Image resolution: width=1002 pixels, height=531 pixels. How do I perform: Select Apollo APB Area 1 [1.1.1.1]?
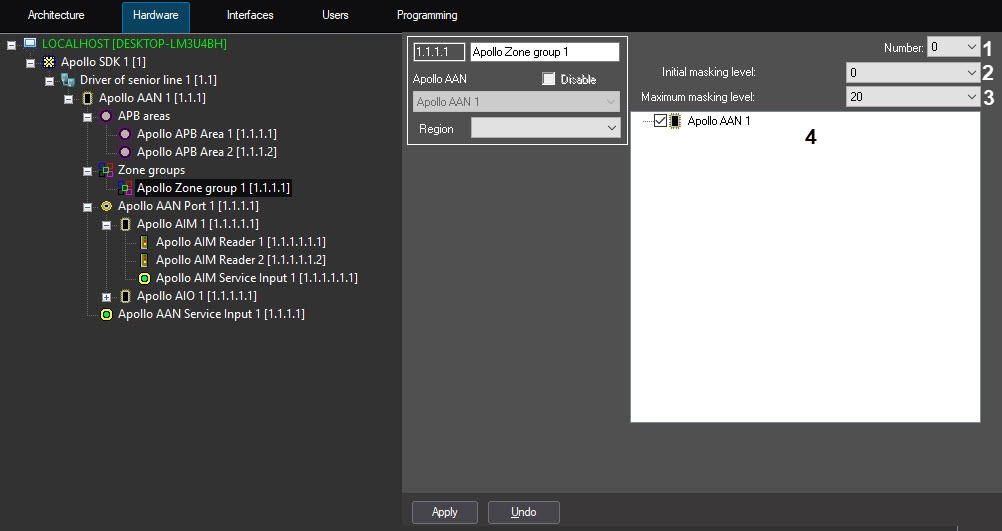206,134
